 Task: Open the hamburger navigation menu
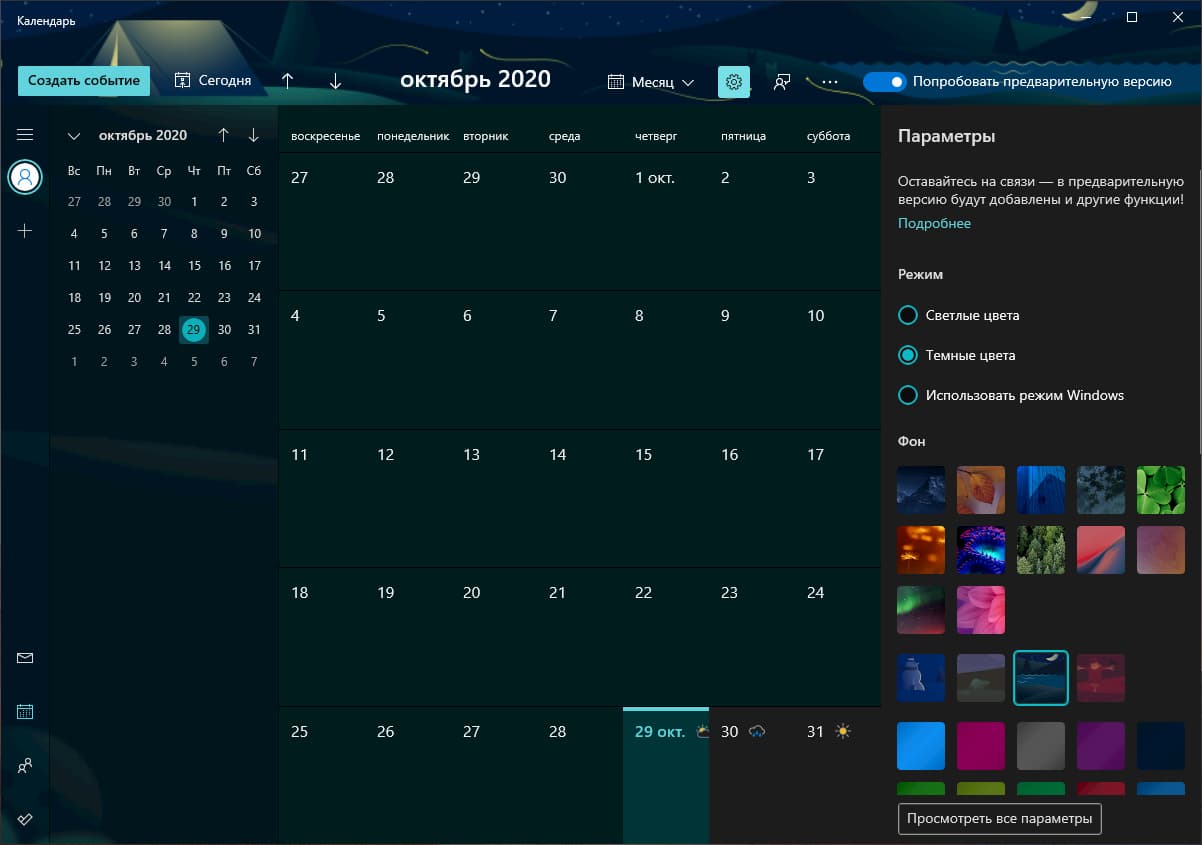pos(25,133)
